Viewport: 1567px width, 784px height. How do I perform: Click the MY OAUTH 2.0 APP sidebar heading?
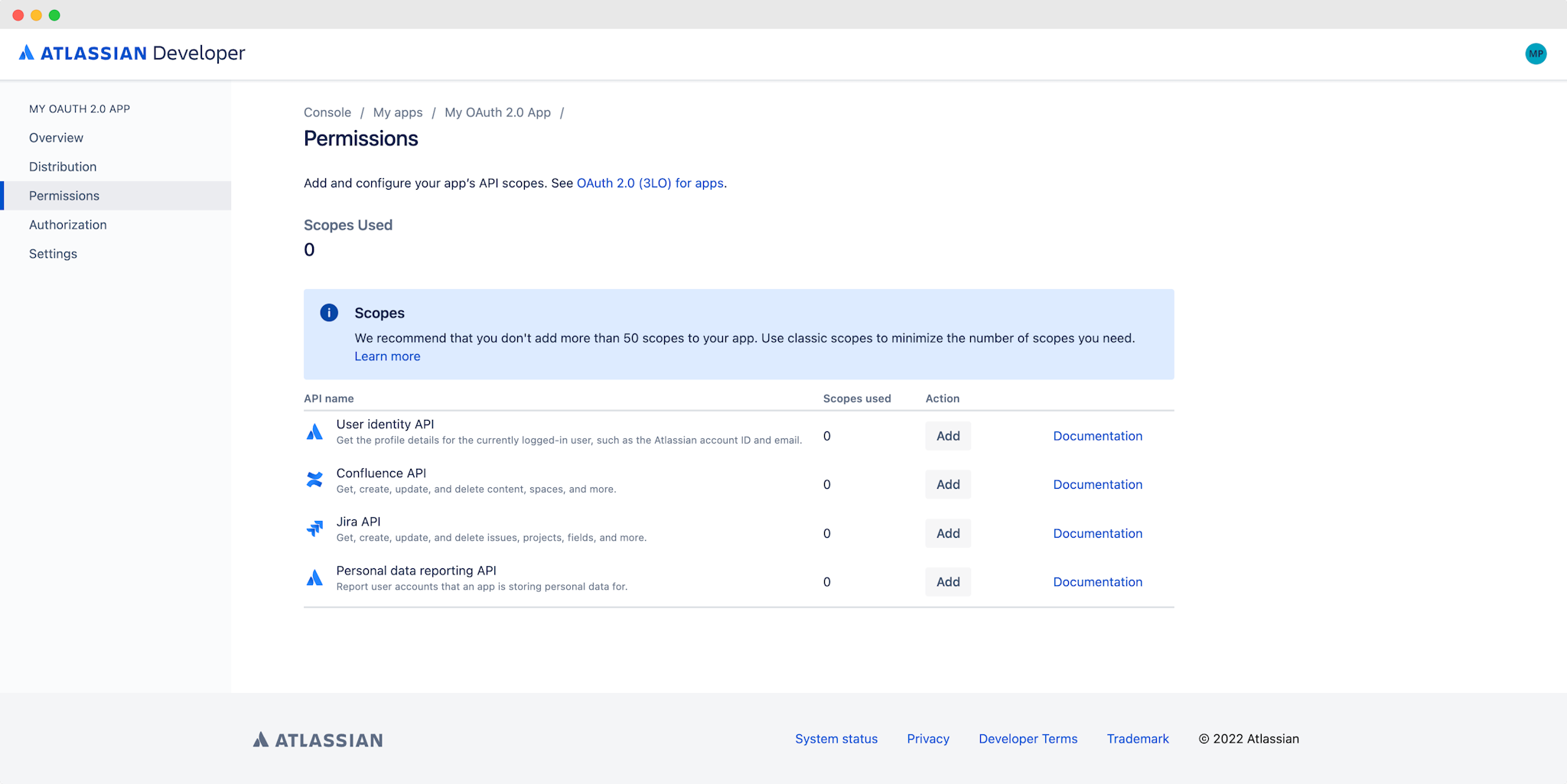(x=80, y=109)
